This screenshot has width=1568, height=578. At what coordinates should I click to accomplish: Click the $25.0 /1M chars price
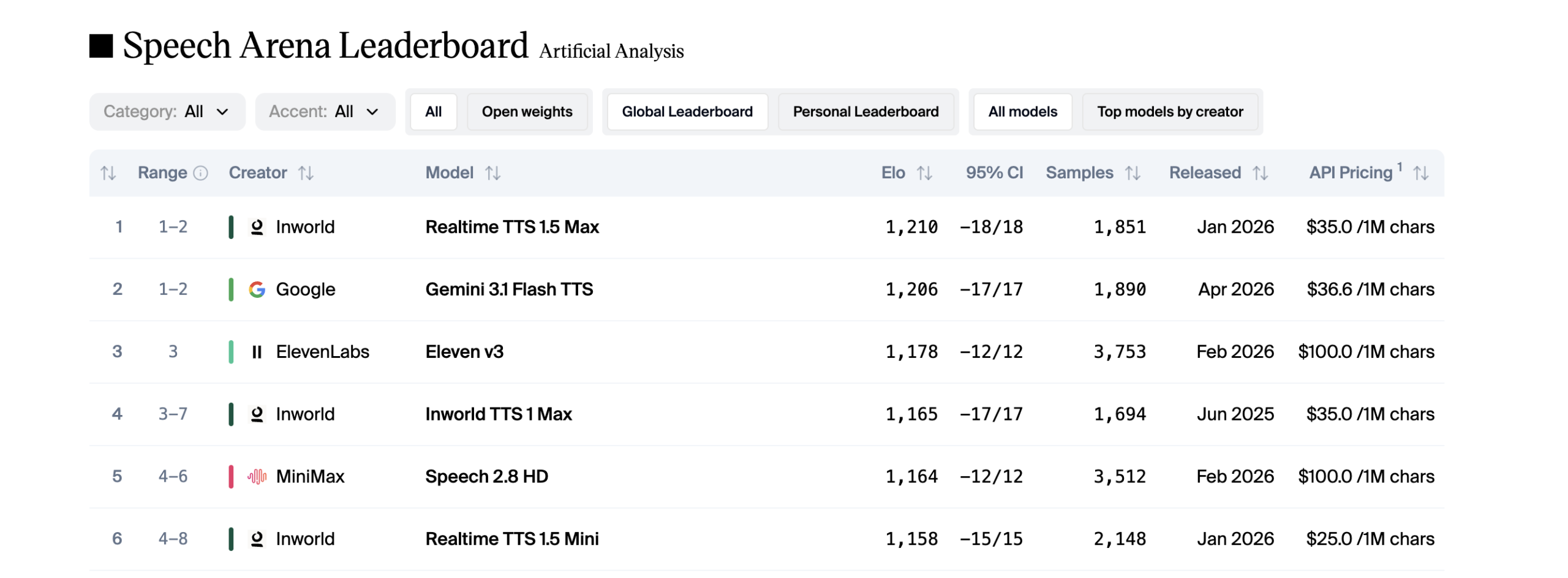(1370, 539)
